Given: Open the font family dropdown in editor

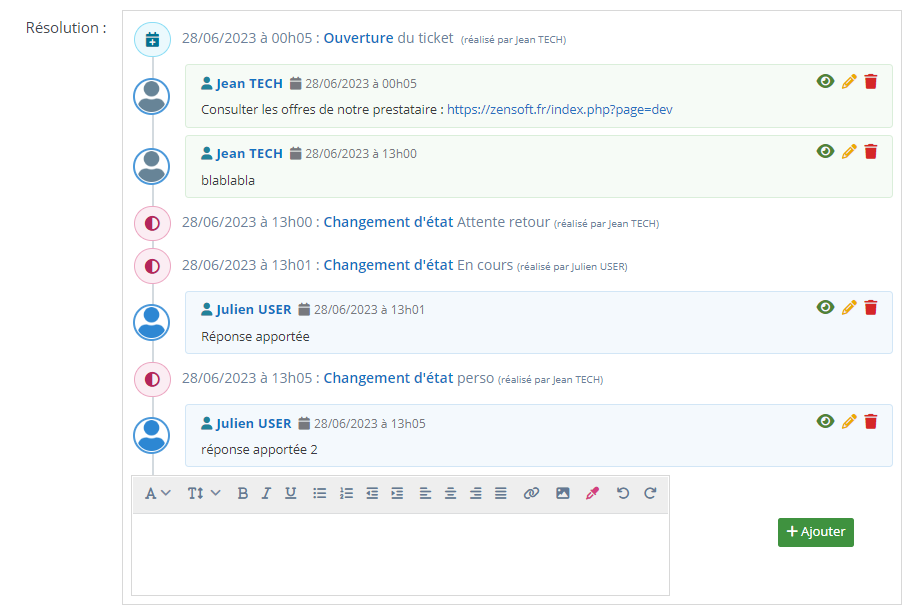Looking at the screenshot, I should [x=157, y=493].
